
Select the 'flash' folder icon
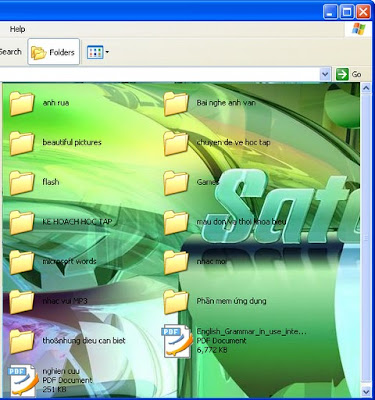22,183
